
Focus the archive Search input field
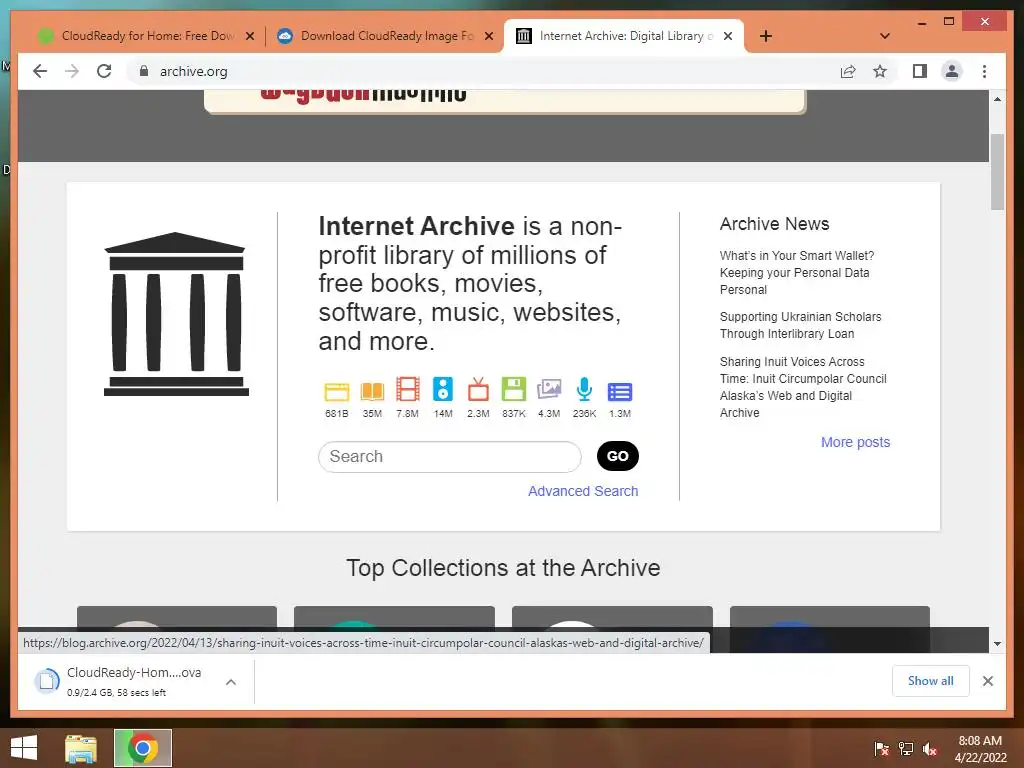tap(449, 456)
